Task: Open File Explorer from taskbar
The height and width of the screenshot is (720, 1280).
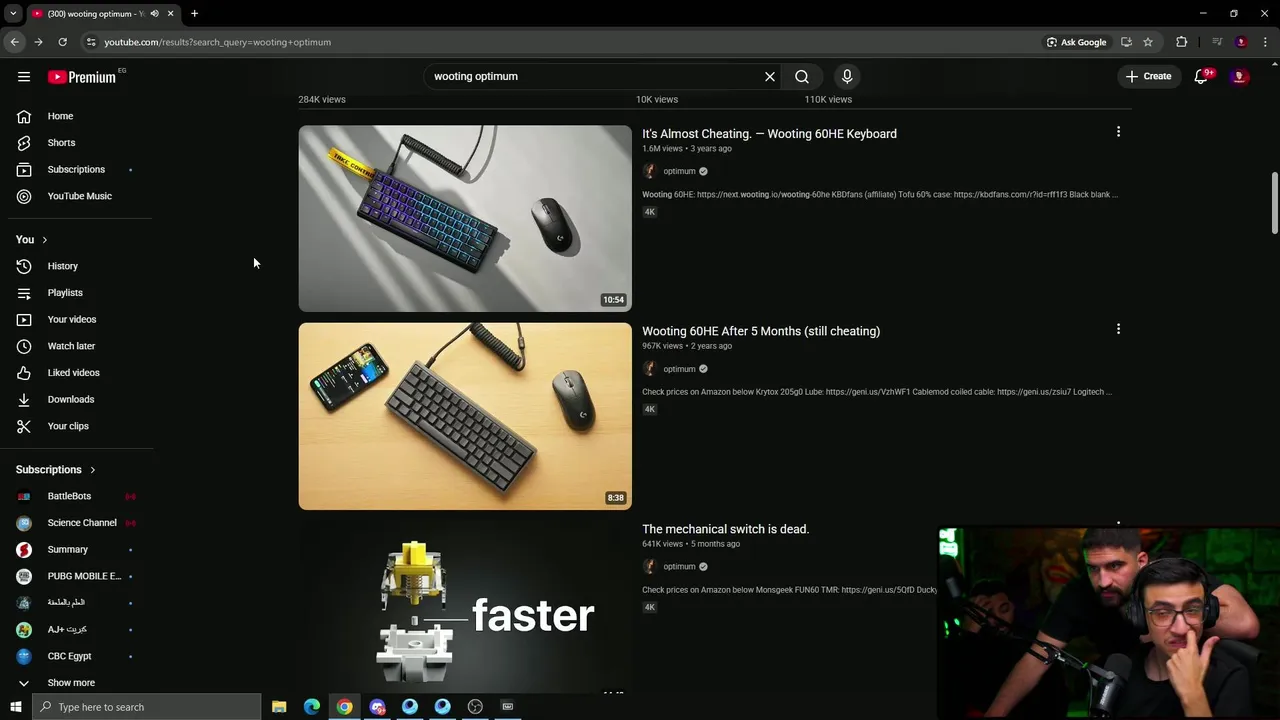Action: (279, 707)
